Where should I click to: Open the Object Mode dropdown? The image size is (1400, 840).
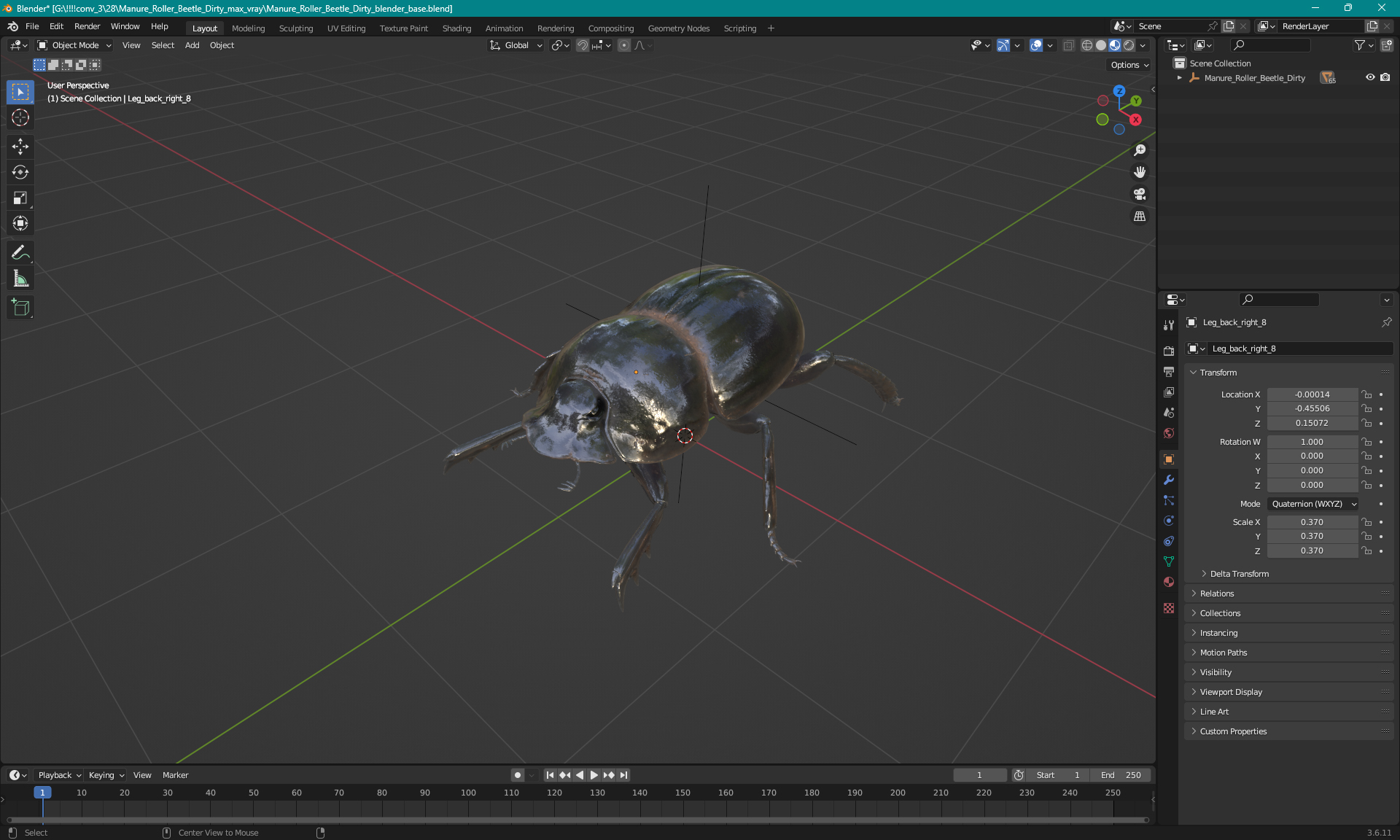coord(74,45)
